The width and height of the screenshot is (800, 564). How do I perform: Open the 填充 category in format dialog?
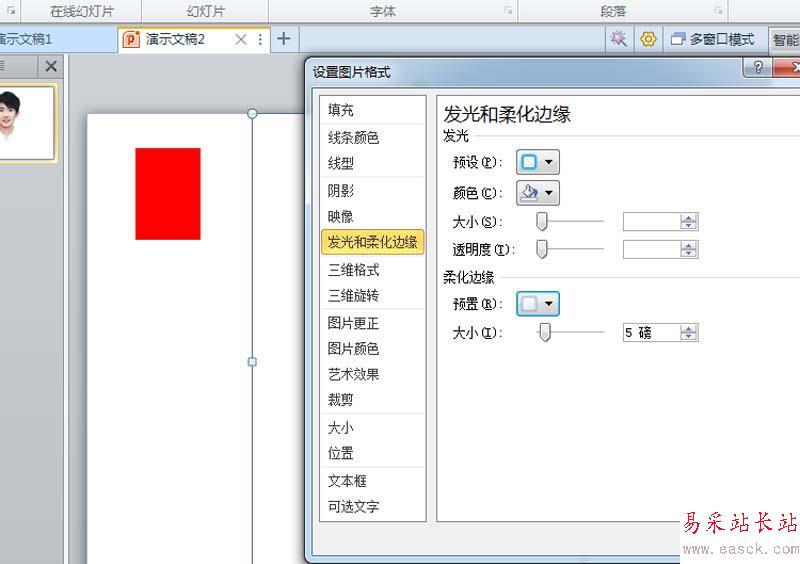click(372, 110)
